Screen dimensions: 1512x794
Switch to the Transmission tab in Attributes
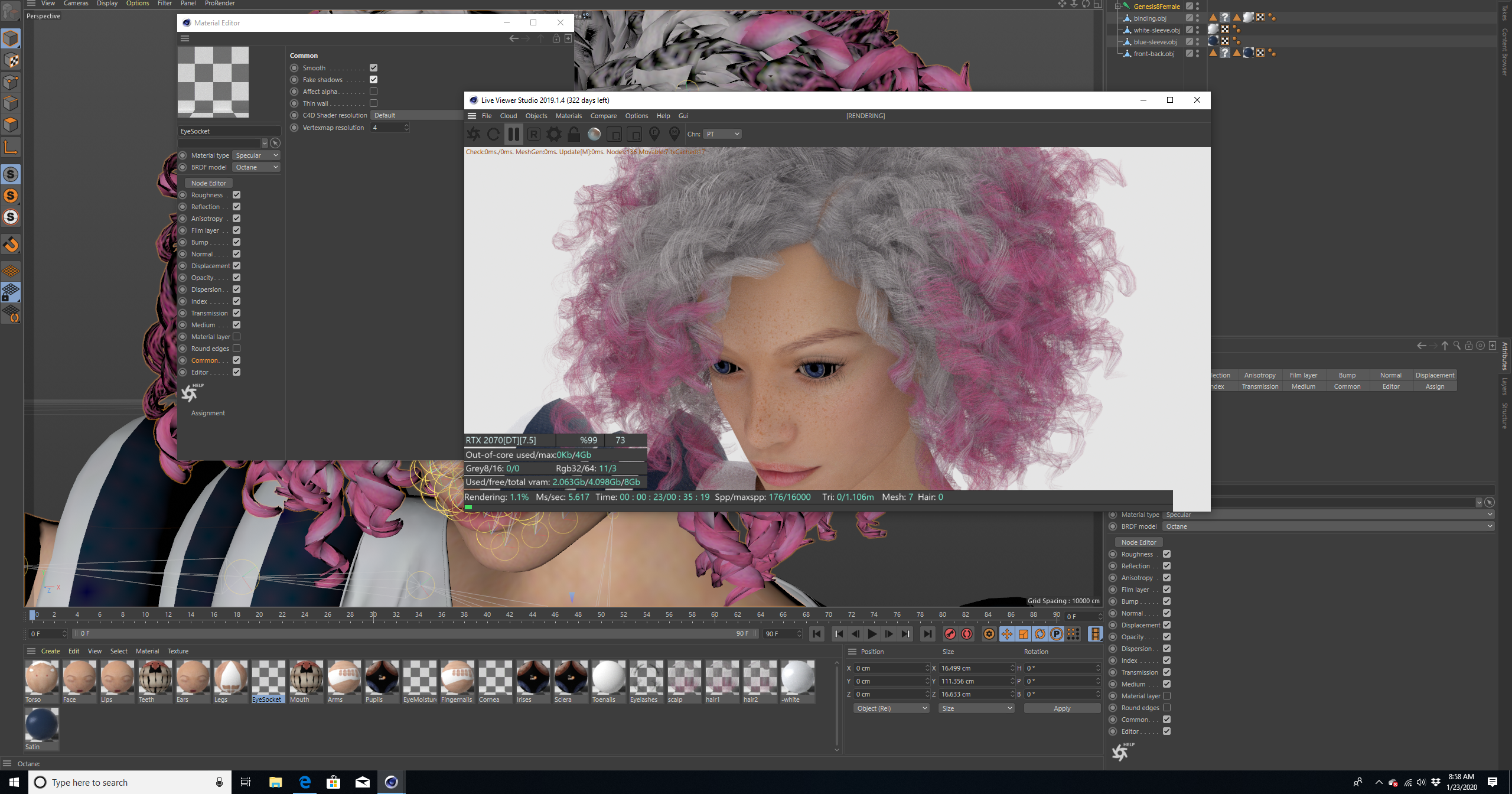1259,386
